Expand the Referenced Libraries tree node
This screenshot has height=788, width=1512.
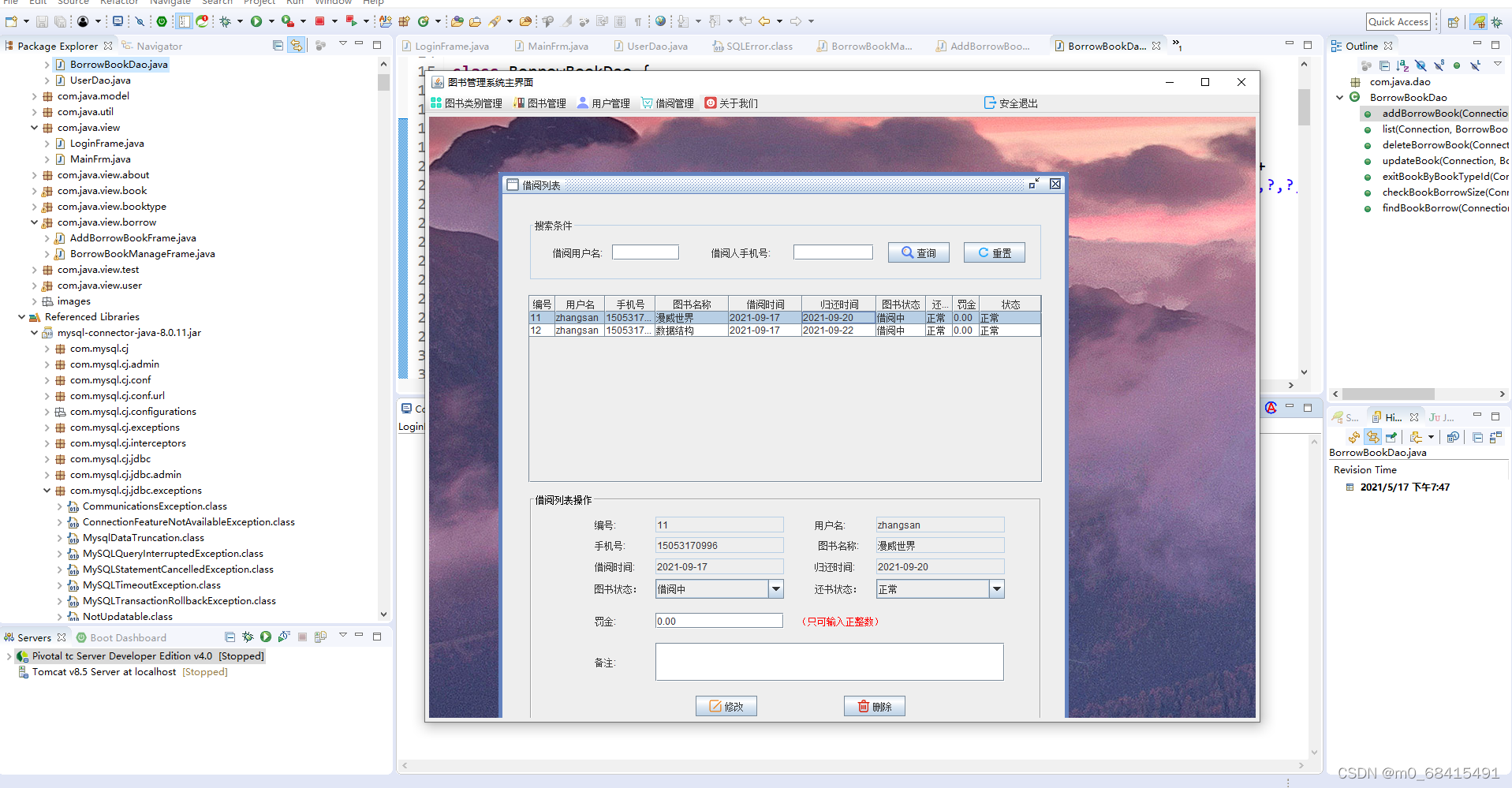click(20, 316)
